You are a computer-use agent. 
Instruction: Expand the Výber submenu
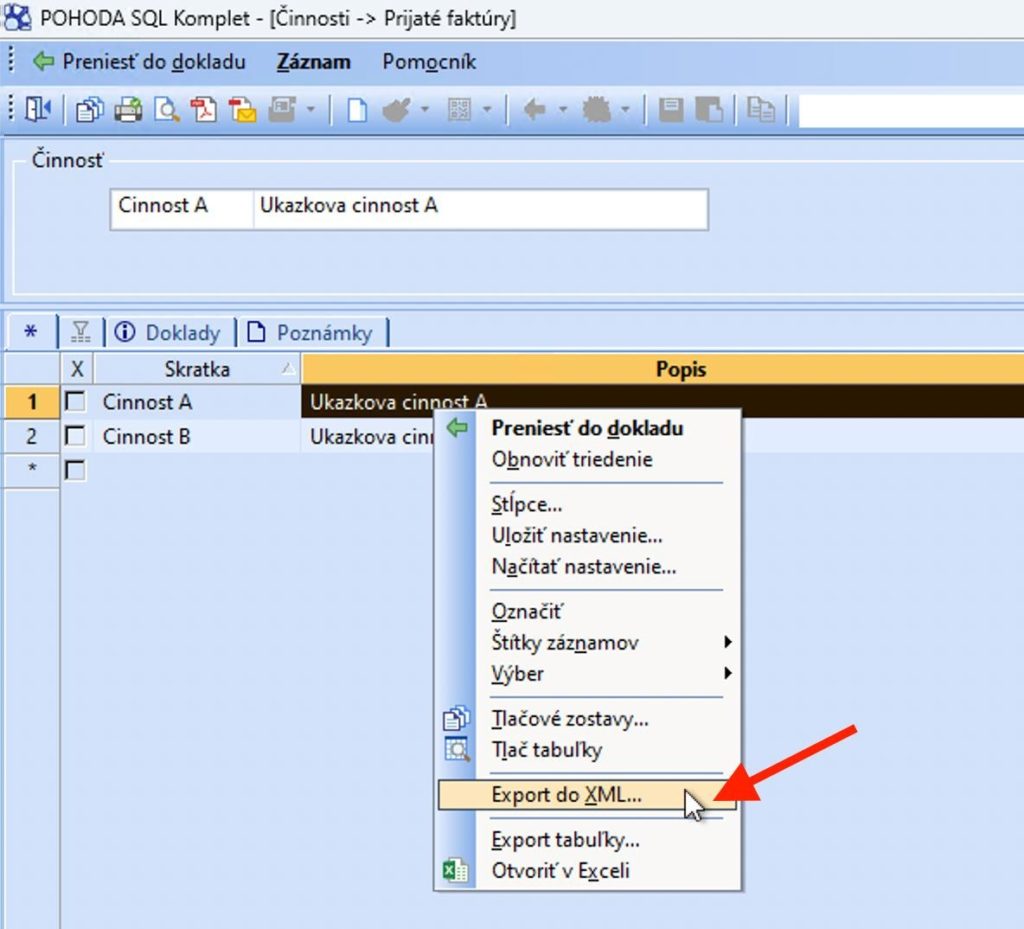(728, 673)
